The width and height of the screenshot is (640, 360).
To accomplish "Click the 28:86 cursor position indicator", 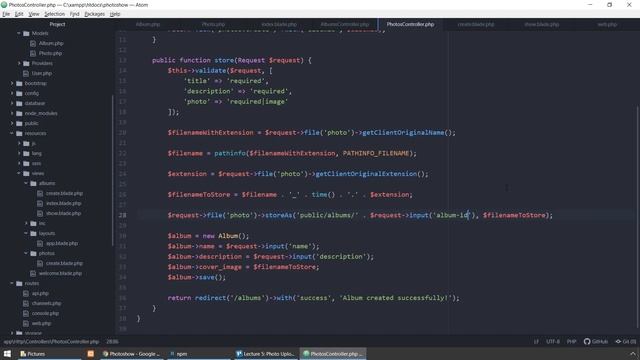I will coord(112,342).
